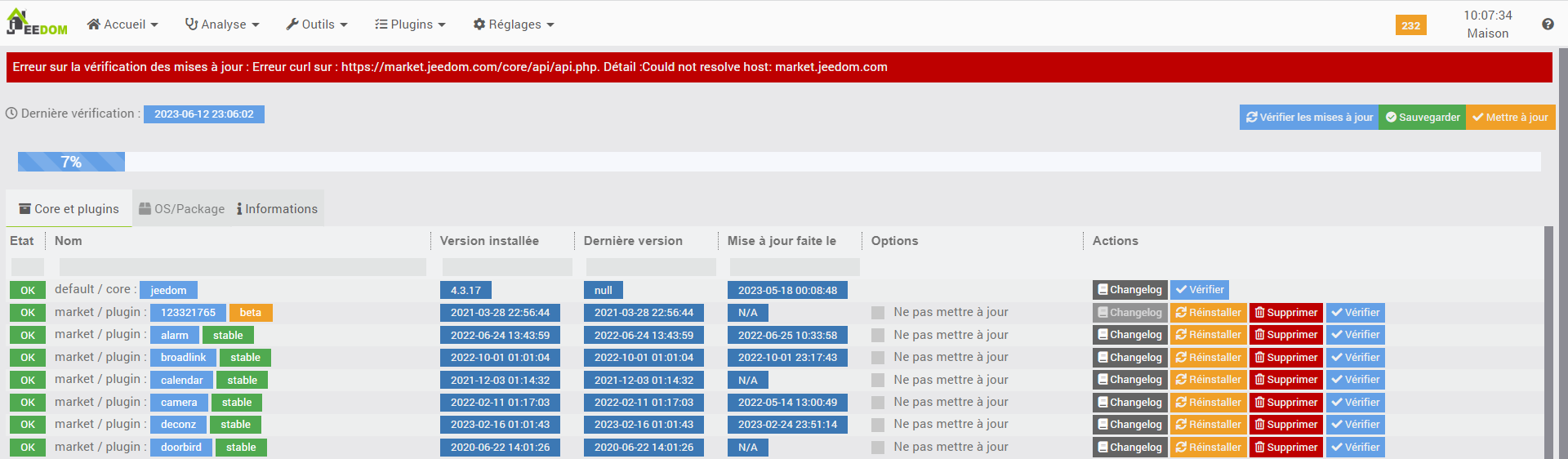1568x459 pixels.
Task: Sort by the Nom column header
Action: tap(69, 241)
